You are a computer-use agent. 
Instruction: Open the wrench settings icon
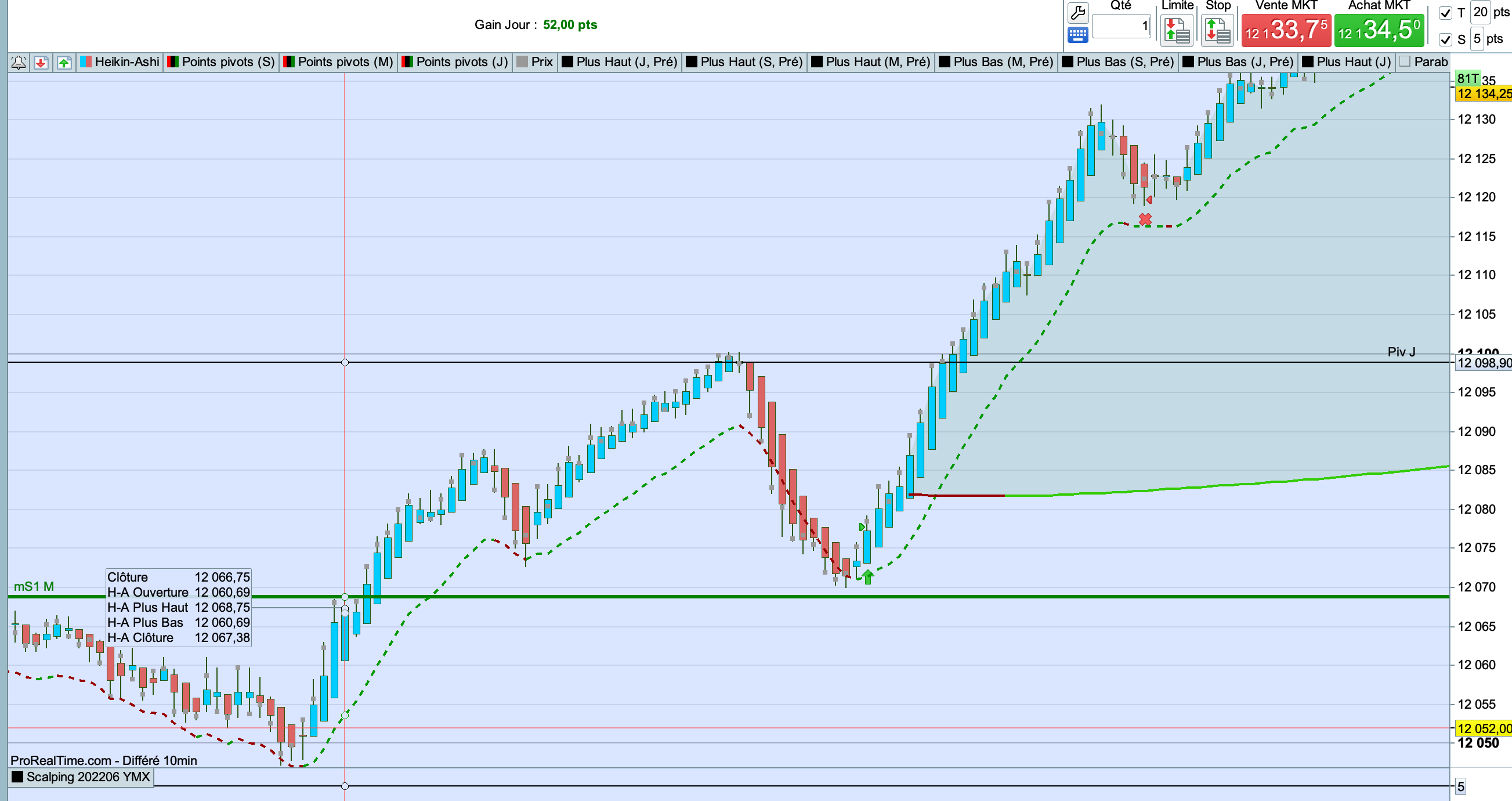1077,12
